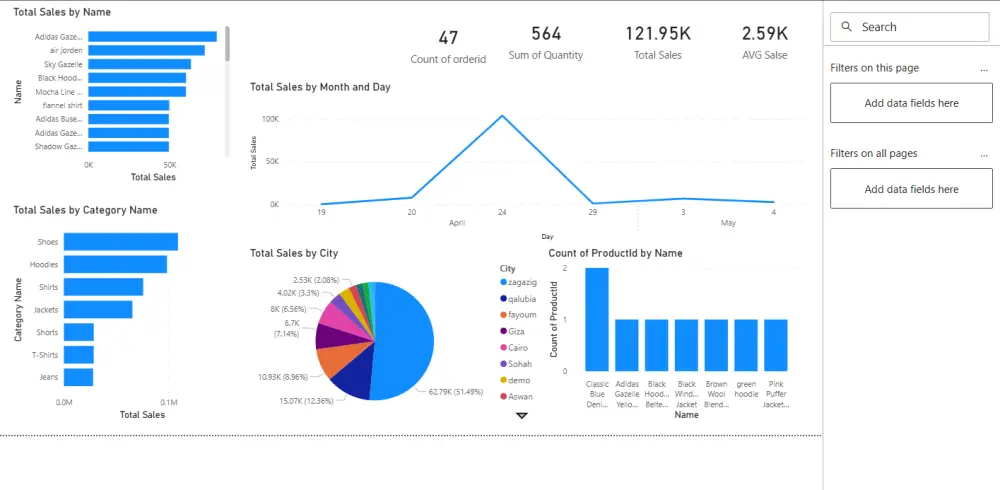The image size is (1000, 490).
Task: Select the Black Hood... bar in Total Sales by Name
Action: (x=137, y=78)
